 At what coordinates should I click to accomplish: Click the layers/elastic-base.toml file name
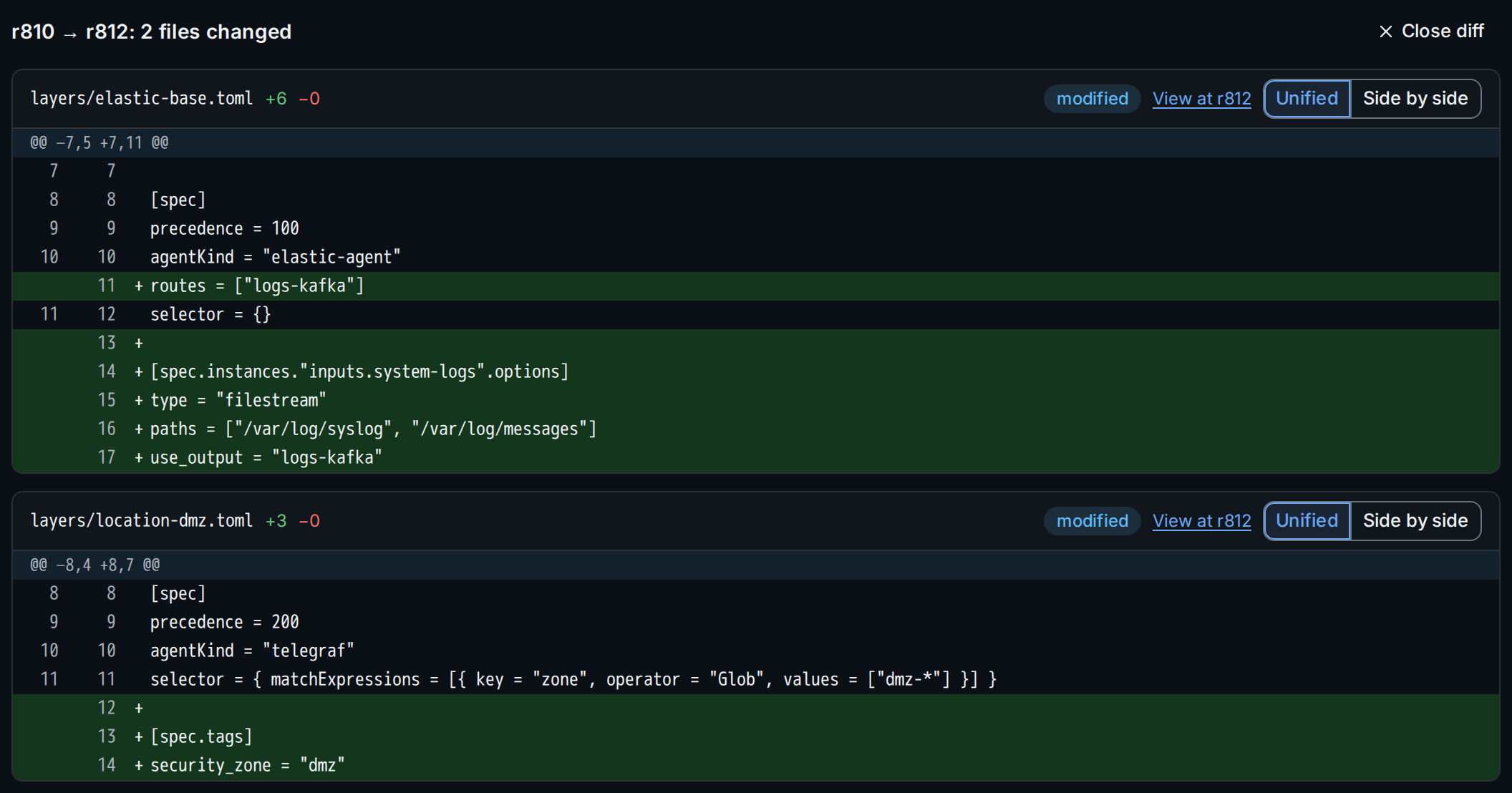pos(142,99)
